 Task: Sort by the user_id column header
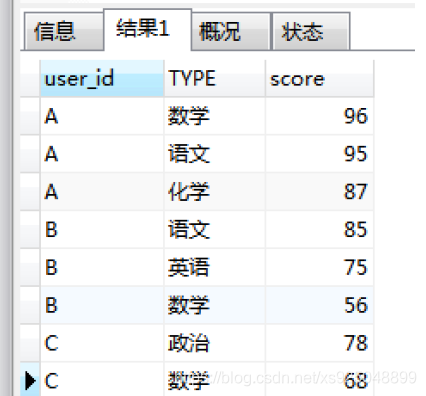tap(102, 79)
